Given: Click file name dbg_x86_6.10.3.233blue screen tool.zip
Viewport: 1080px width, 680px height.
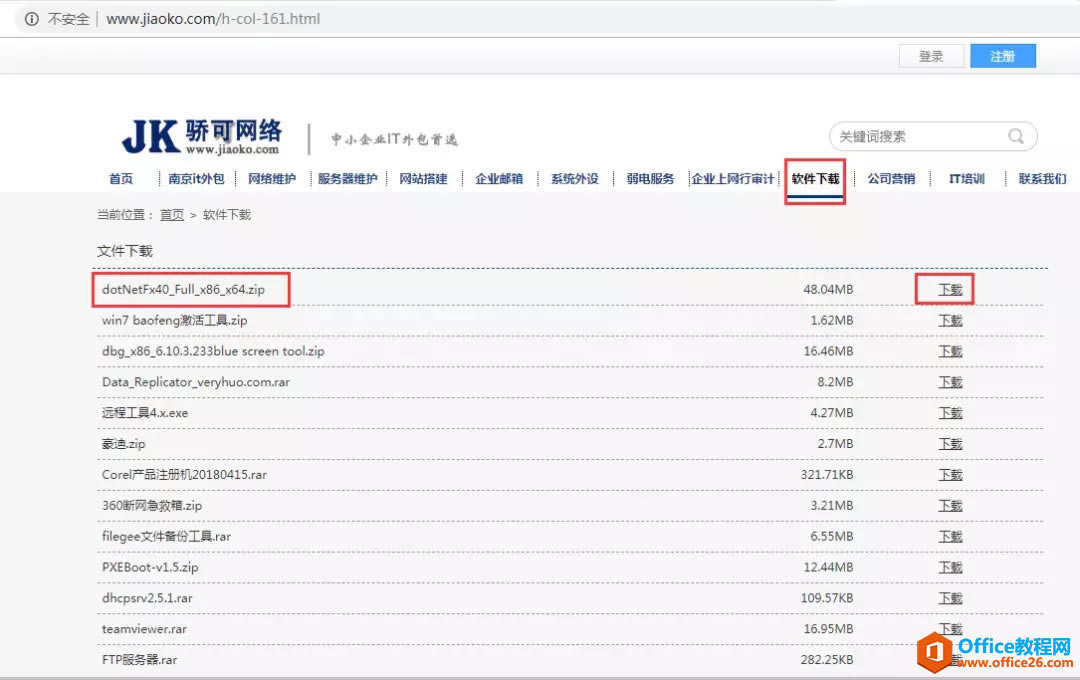Looking at the screenshot, I should (x=213, y=351).
